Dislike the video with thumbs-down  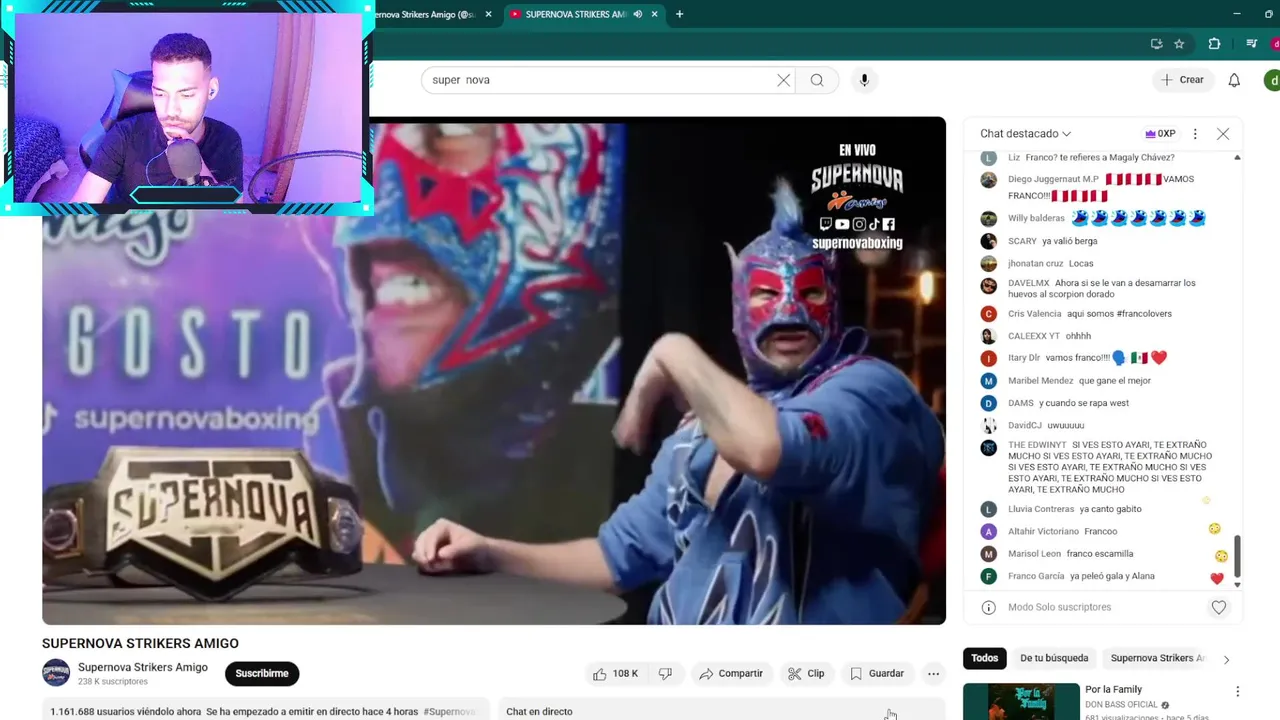(x=665, y=674)
